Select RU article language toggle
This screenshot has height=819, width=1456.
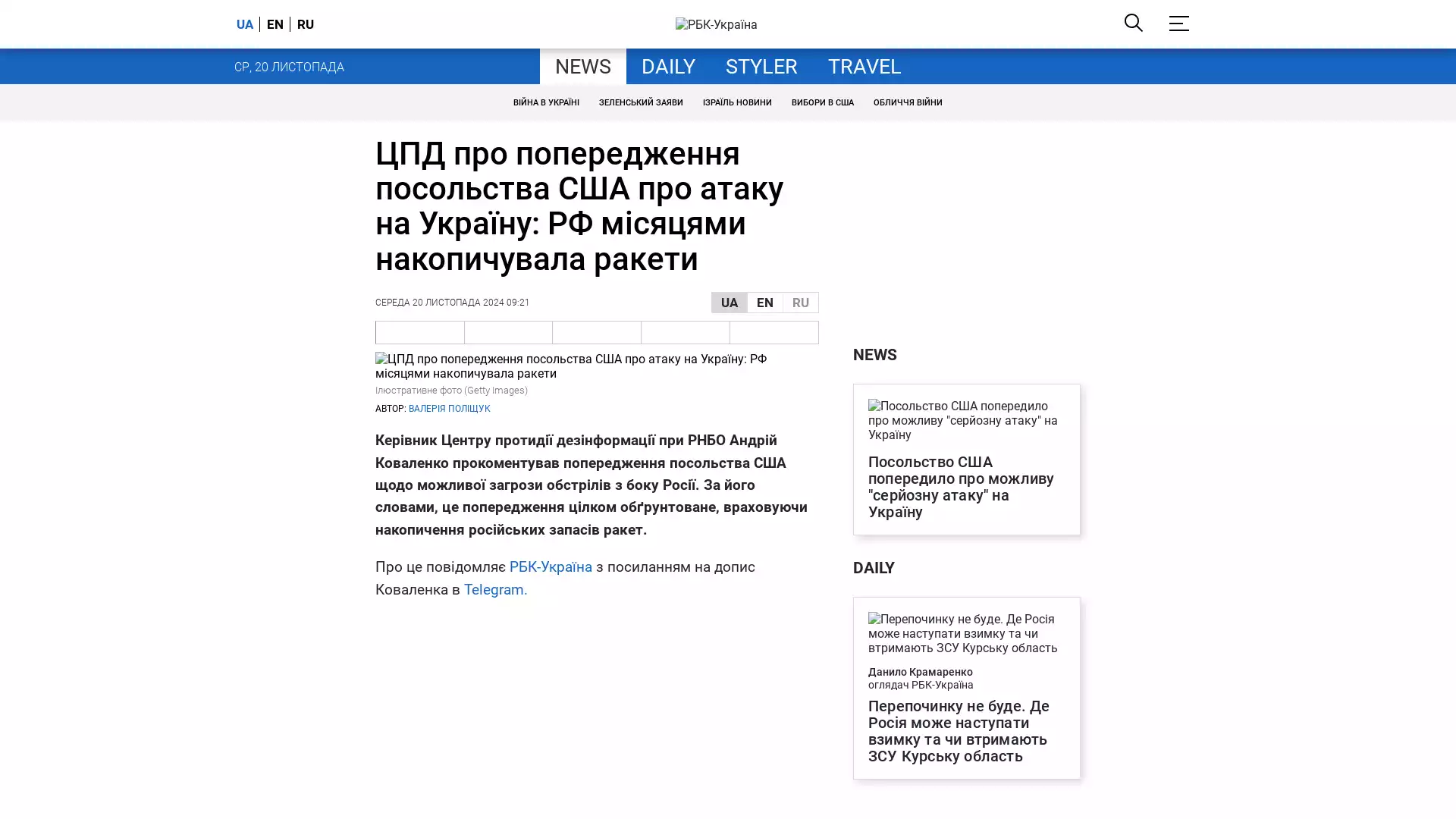tap(800, 303)
